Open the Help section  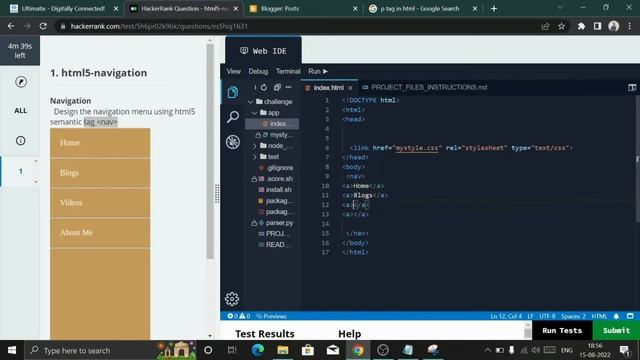coord(349,334)
